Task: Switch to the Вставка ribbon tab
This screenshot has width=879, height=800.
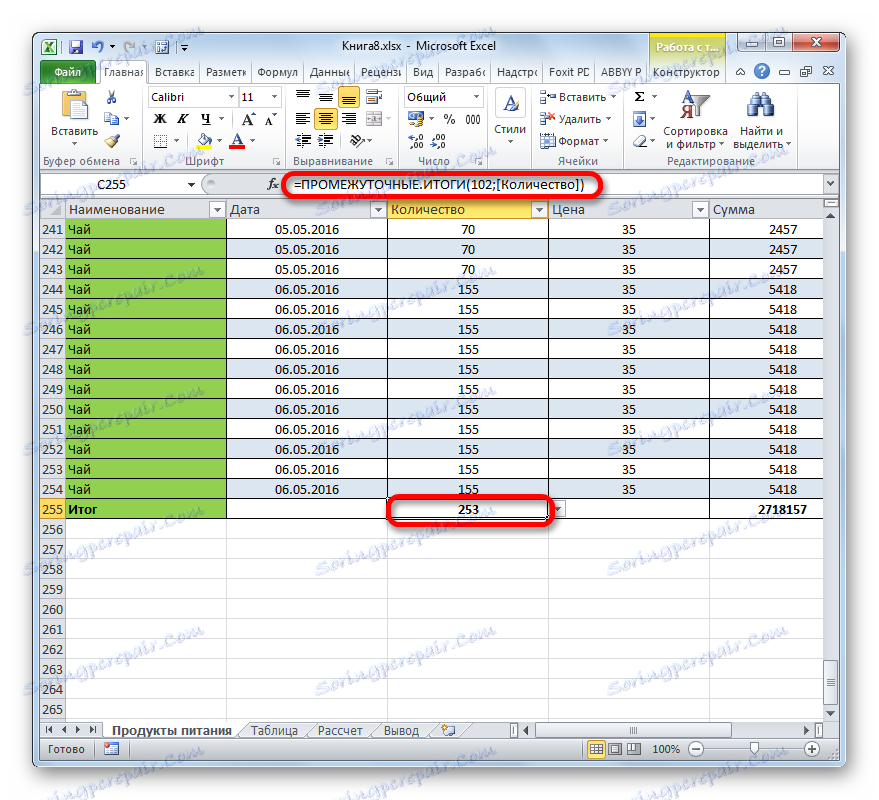Action: point(173,71)
